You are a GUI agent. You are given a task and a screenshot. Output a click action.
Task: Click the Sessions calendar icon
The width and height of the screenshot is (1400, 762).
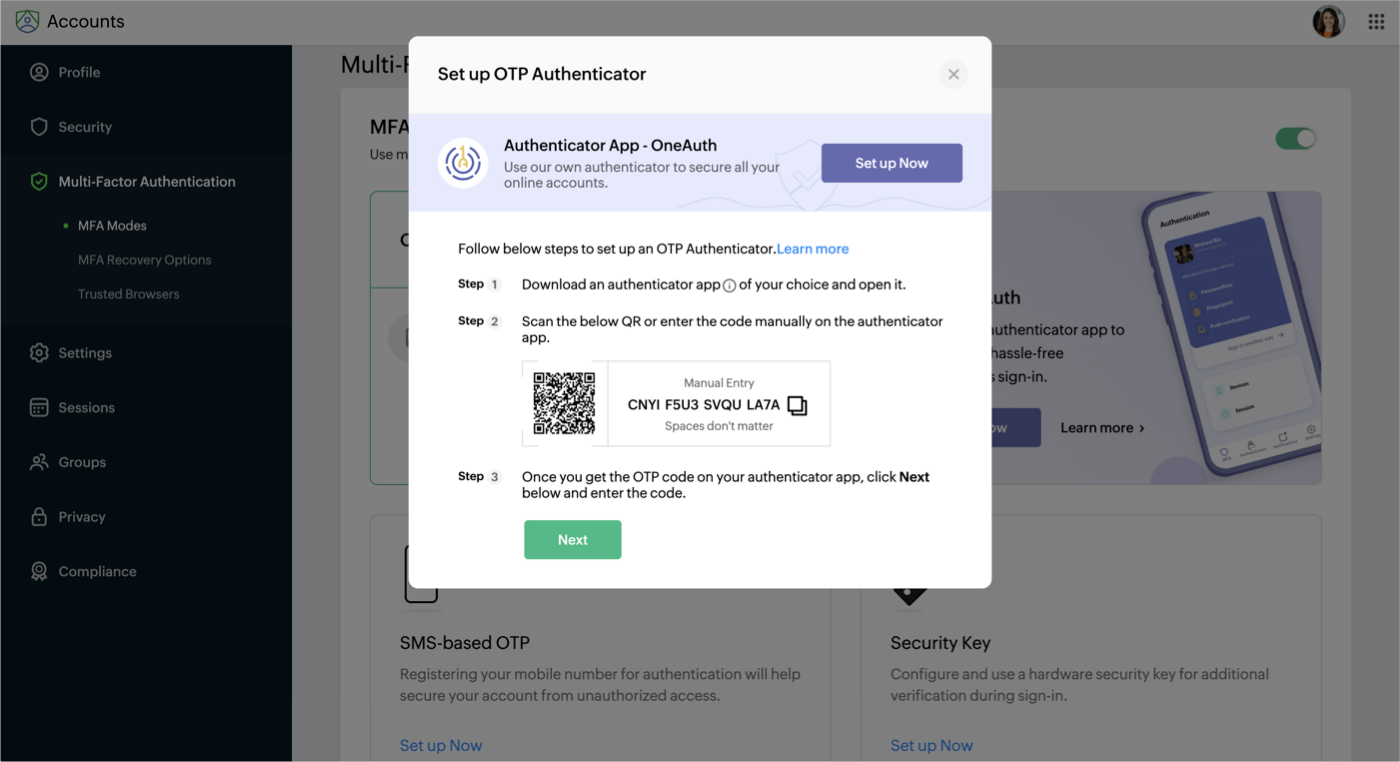pyautogui.click(x=39, y=408)
